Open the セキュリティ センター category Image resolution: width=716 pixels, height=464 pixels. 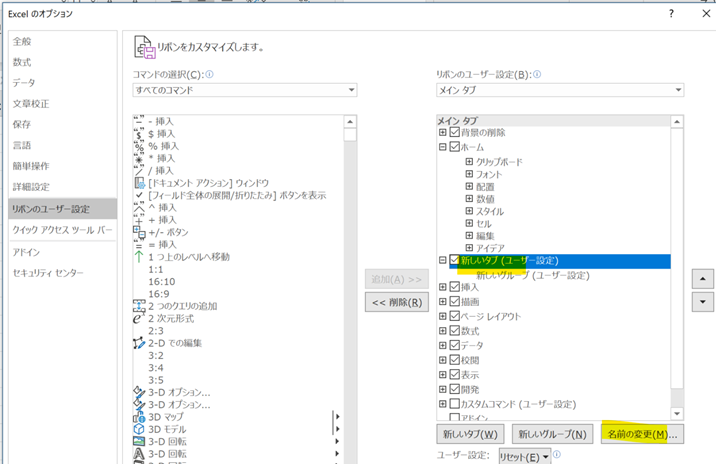click(x=63, y=273)
